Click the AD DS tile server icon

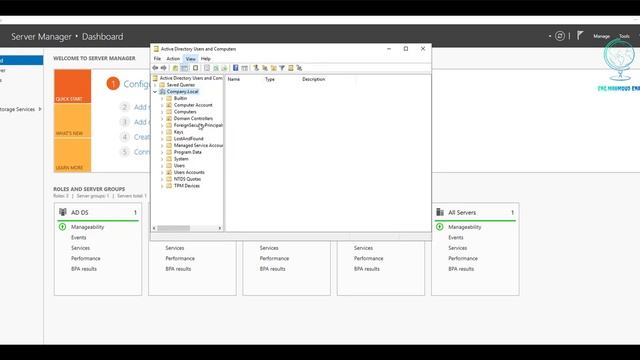(x=63, y=212)
